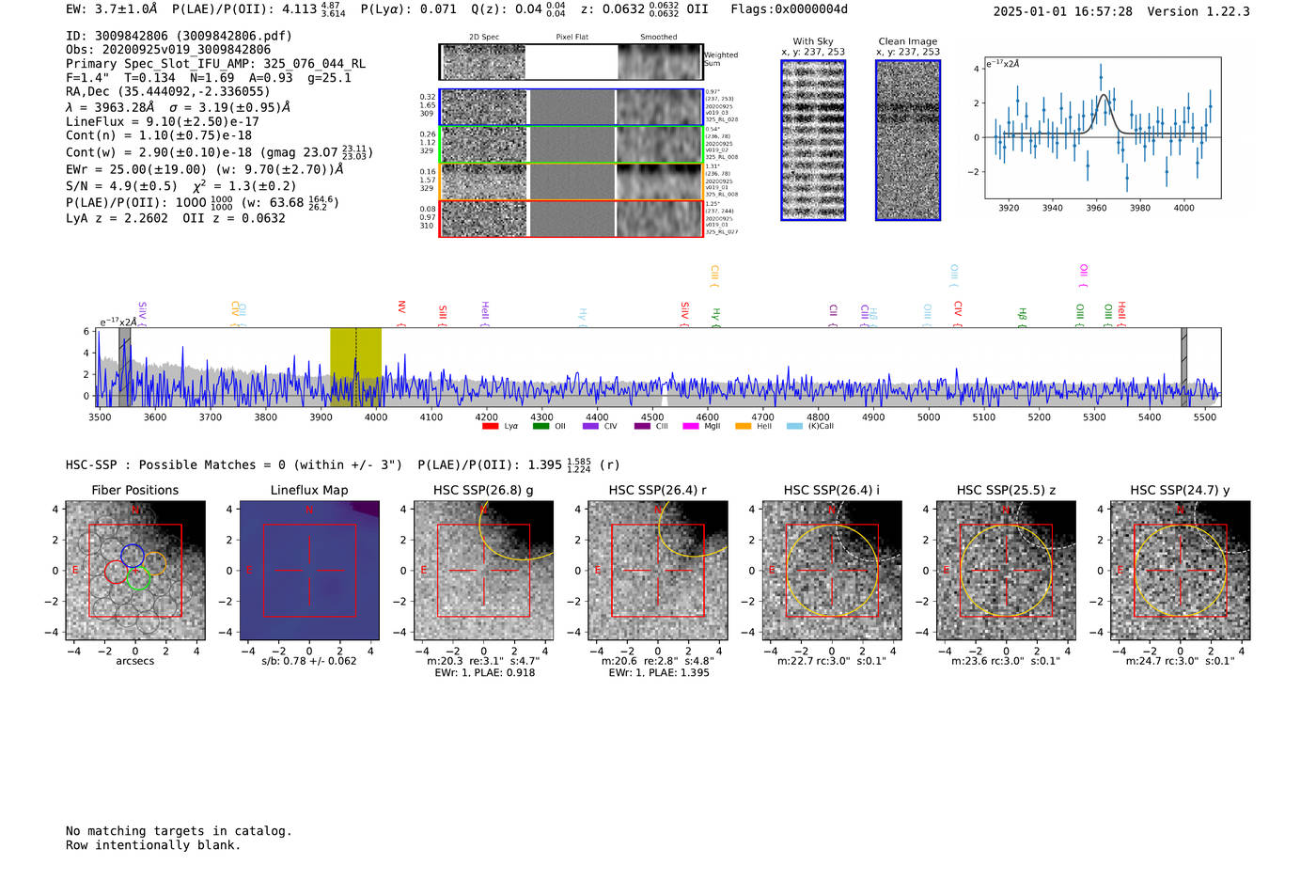Click the m:20.3 re:3.1" caption
Image resolution: width=1316 pixels, height=896 pixels.
pyautogui.click(x=483, y=661)
